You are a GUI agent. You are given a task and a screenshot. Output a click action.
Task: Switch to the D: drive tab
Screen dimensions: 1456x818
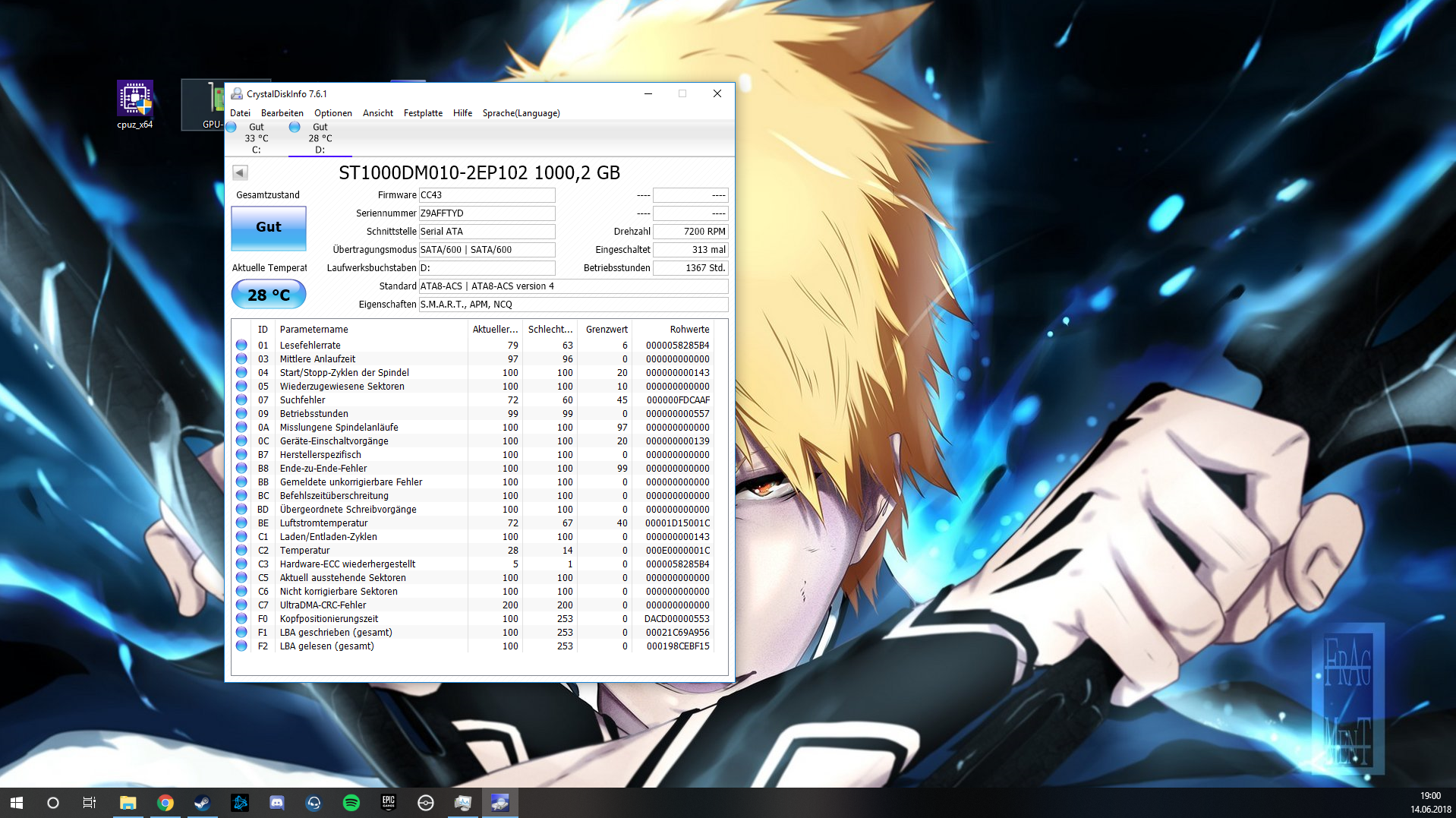click(320, 138)
